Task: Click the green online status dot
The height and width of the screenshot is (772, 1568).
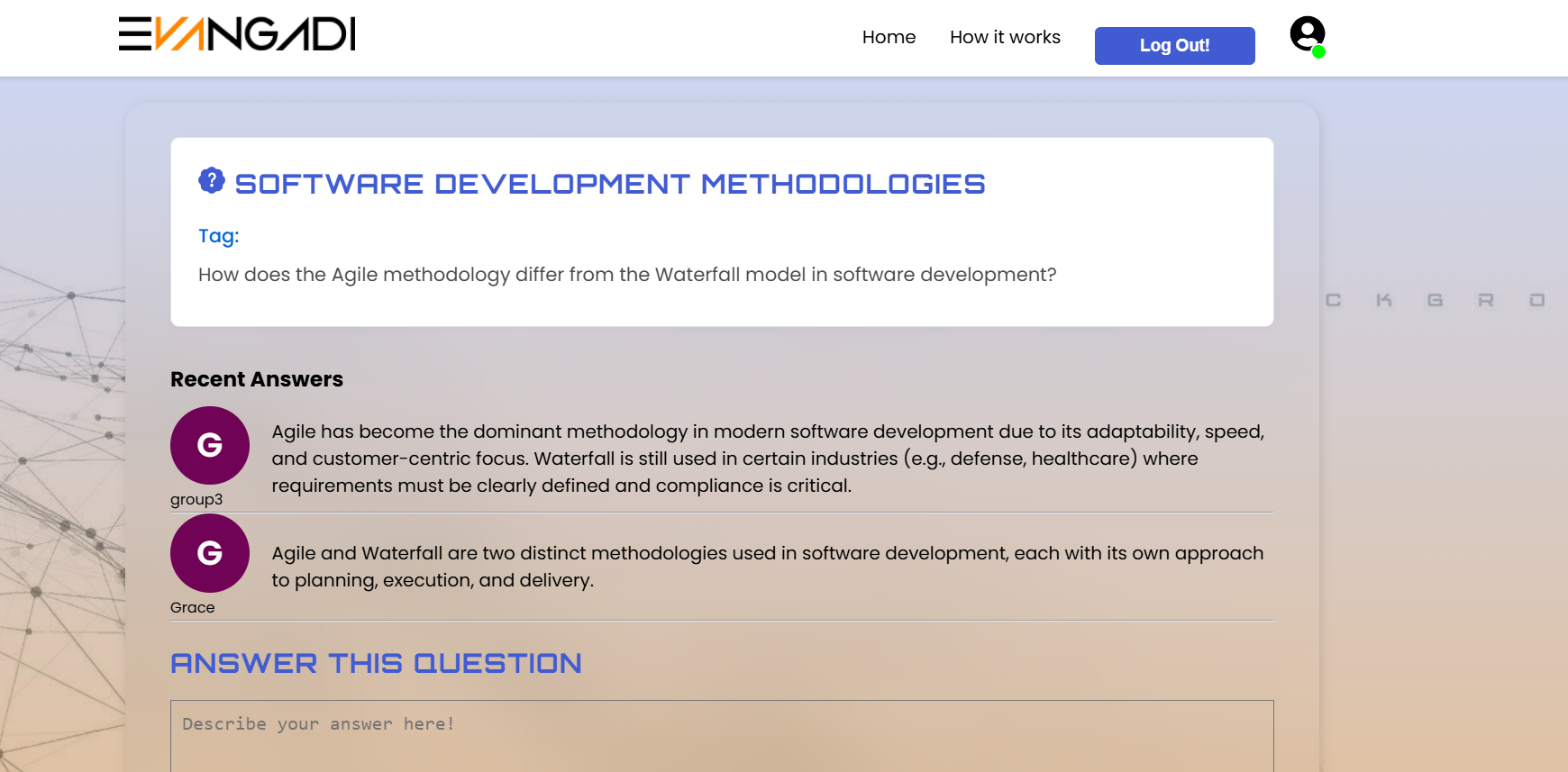Action: tap(1318, 52)
